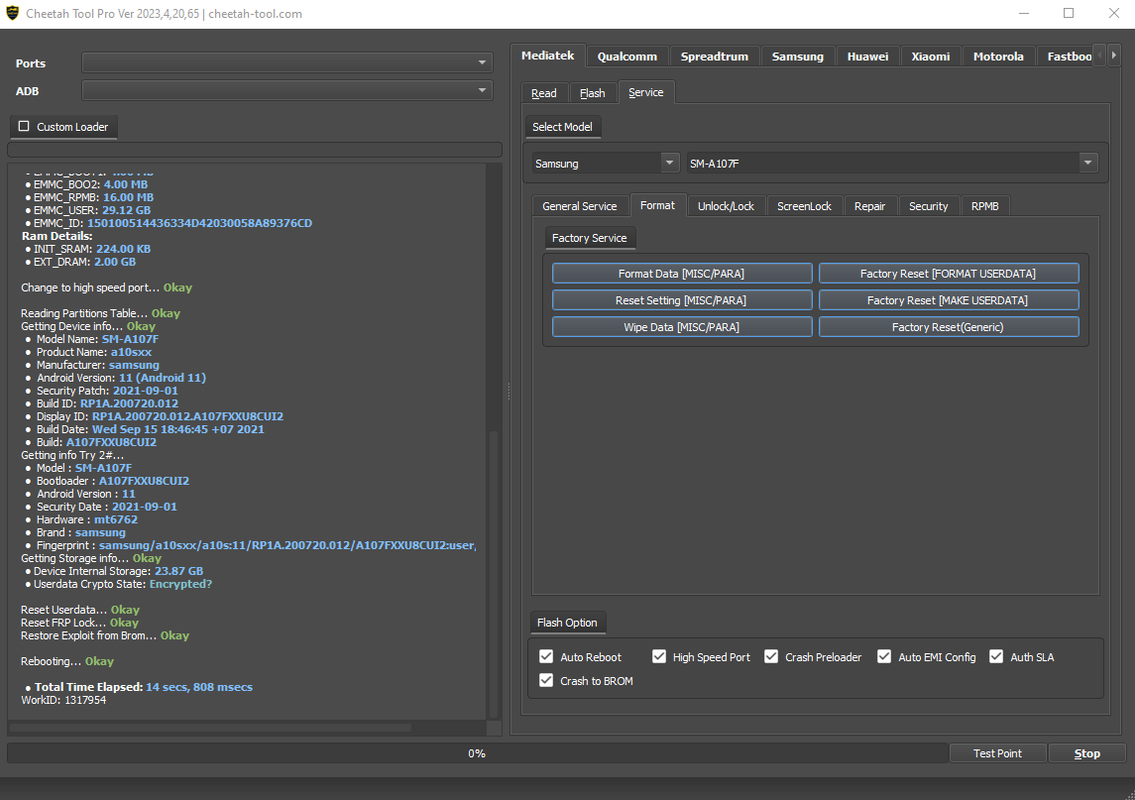
Task: Open the Spreadtrum tab
Action: point(714,56)
